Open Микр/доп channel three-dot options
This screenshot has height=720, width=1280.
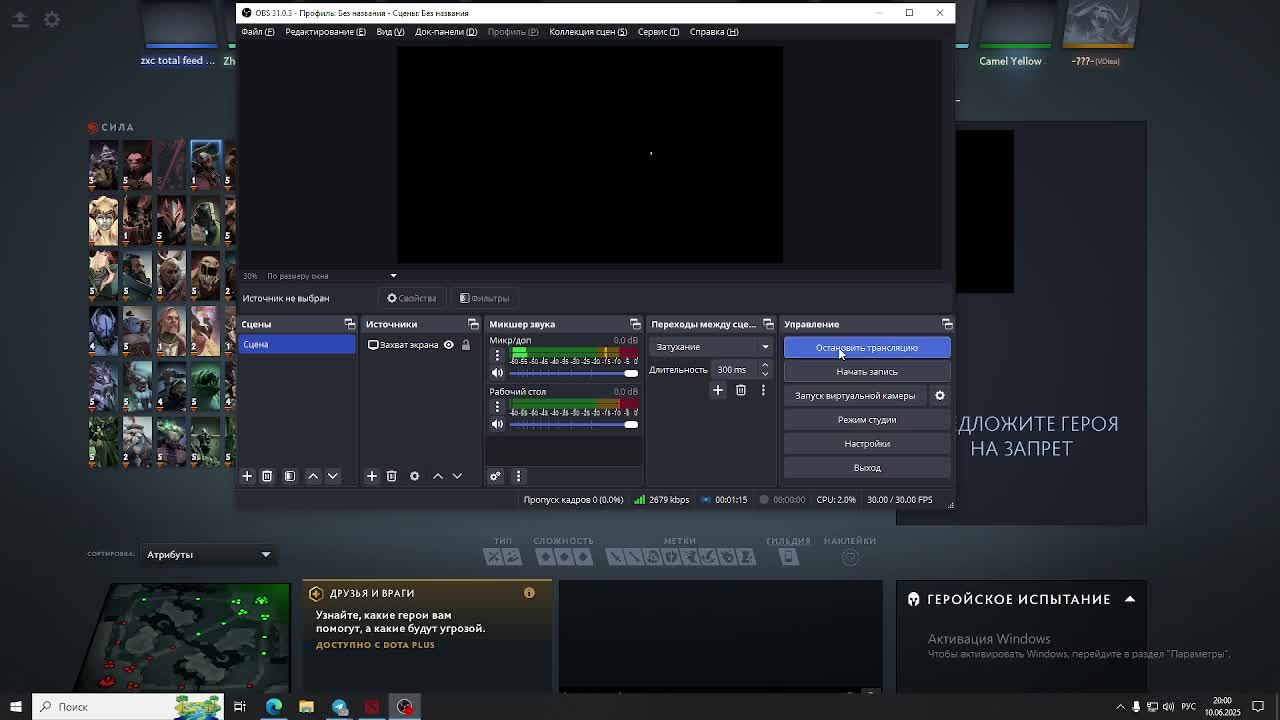pyautogui.click(x=497, y=355)
